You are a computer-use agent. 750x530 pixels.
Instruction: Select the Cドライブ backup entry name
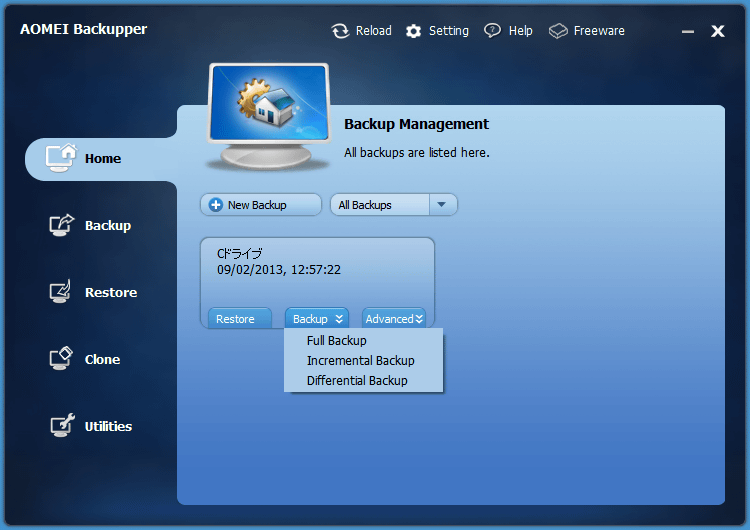[x=240, y=253]
